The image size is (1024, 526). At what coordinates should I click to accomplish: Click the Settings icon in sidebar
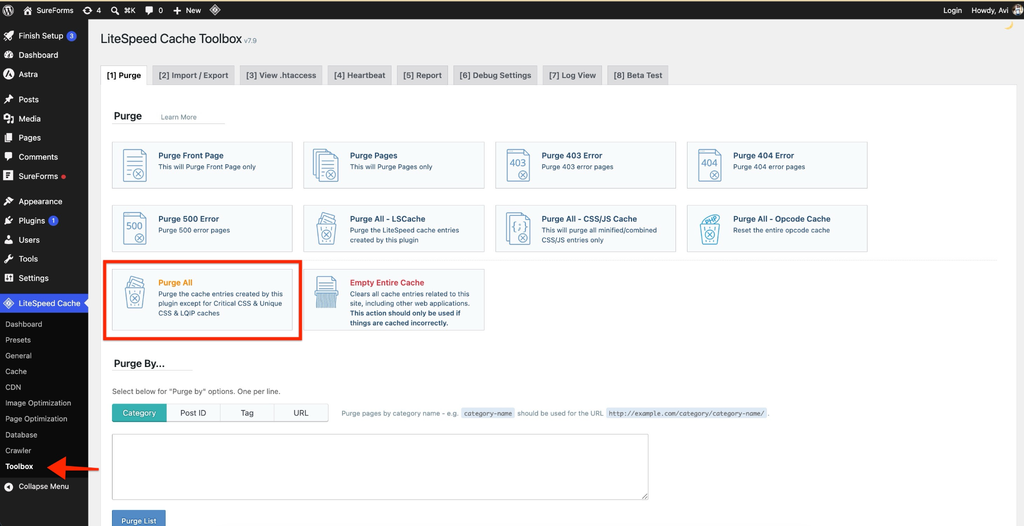pyautogui.click(x=8, y=278)
